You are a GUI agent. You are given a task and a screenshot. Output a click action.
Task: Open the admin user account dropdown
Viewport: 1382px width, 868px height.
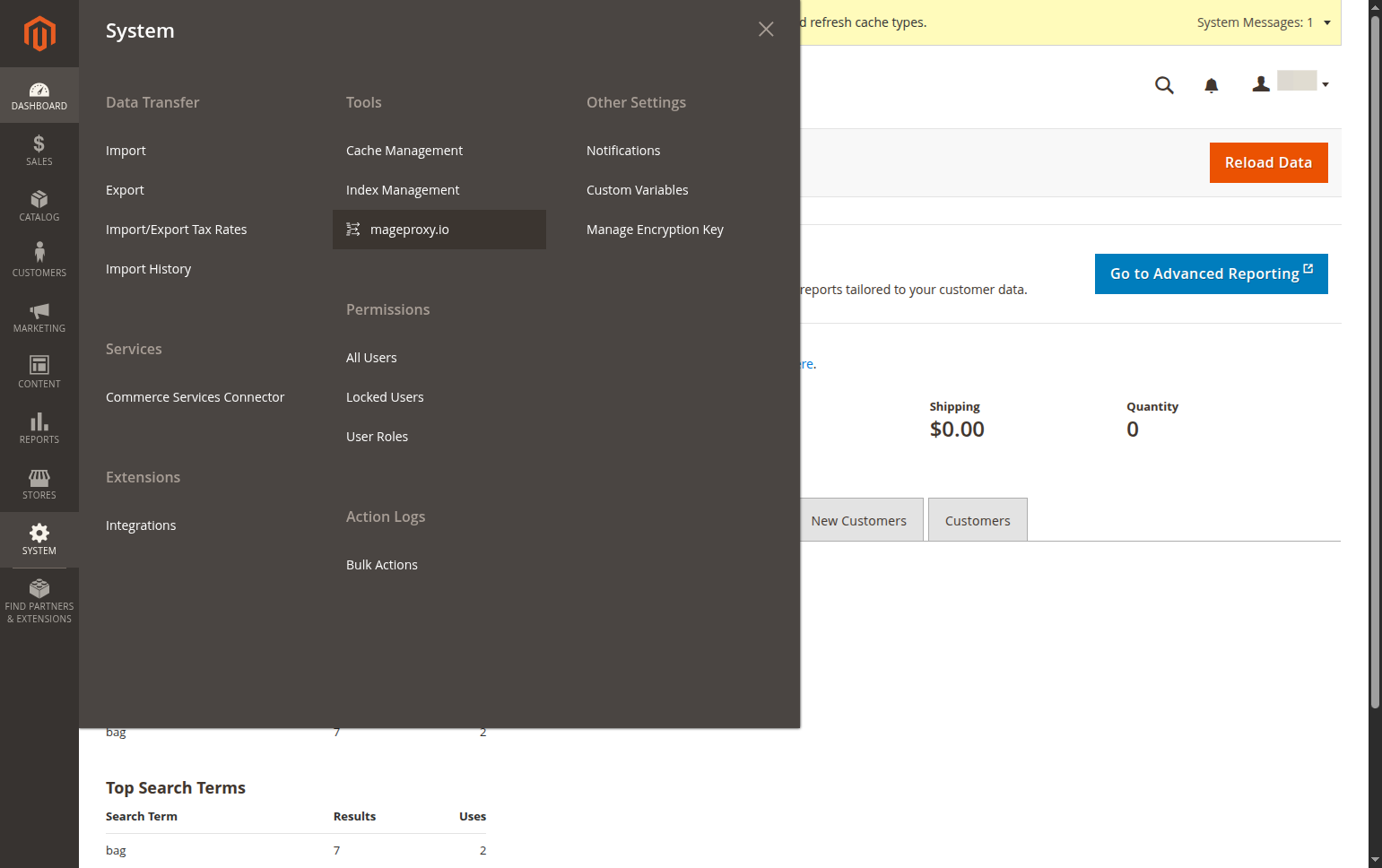[x=1291, y=83]
